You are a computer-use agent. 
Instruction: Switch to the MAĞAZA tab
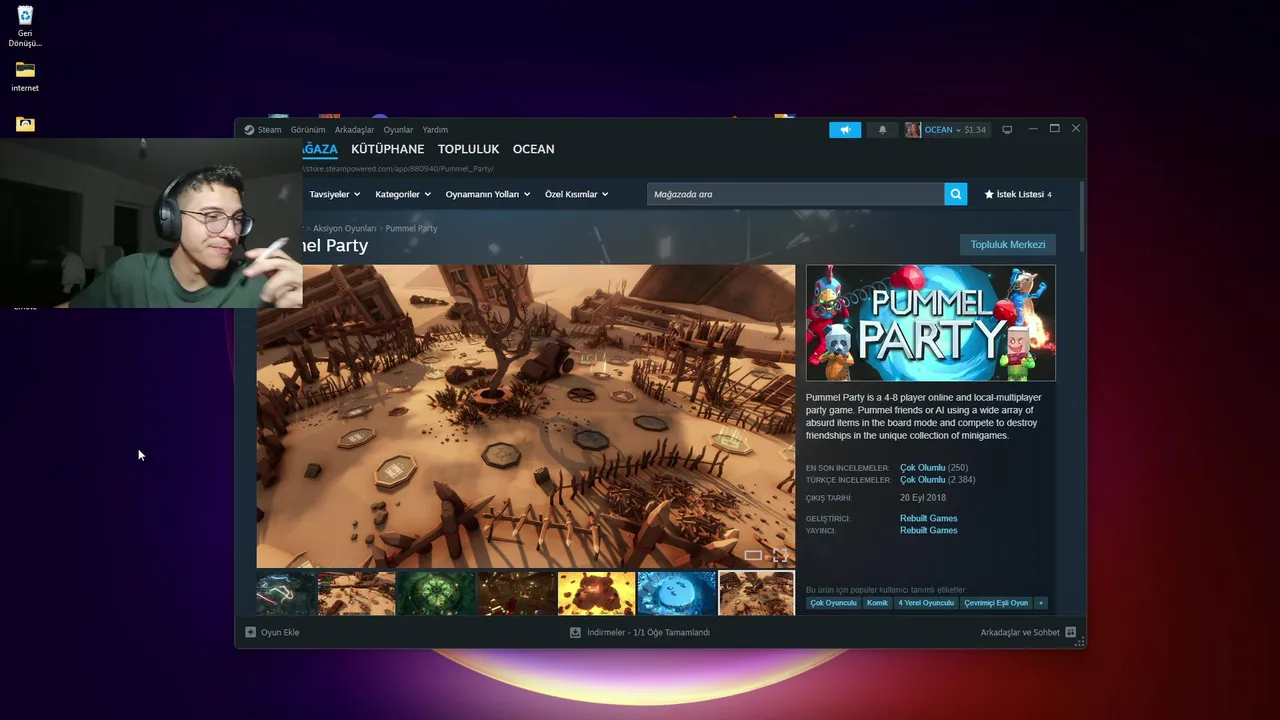pos(319,149)
